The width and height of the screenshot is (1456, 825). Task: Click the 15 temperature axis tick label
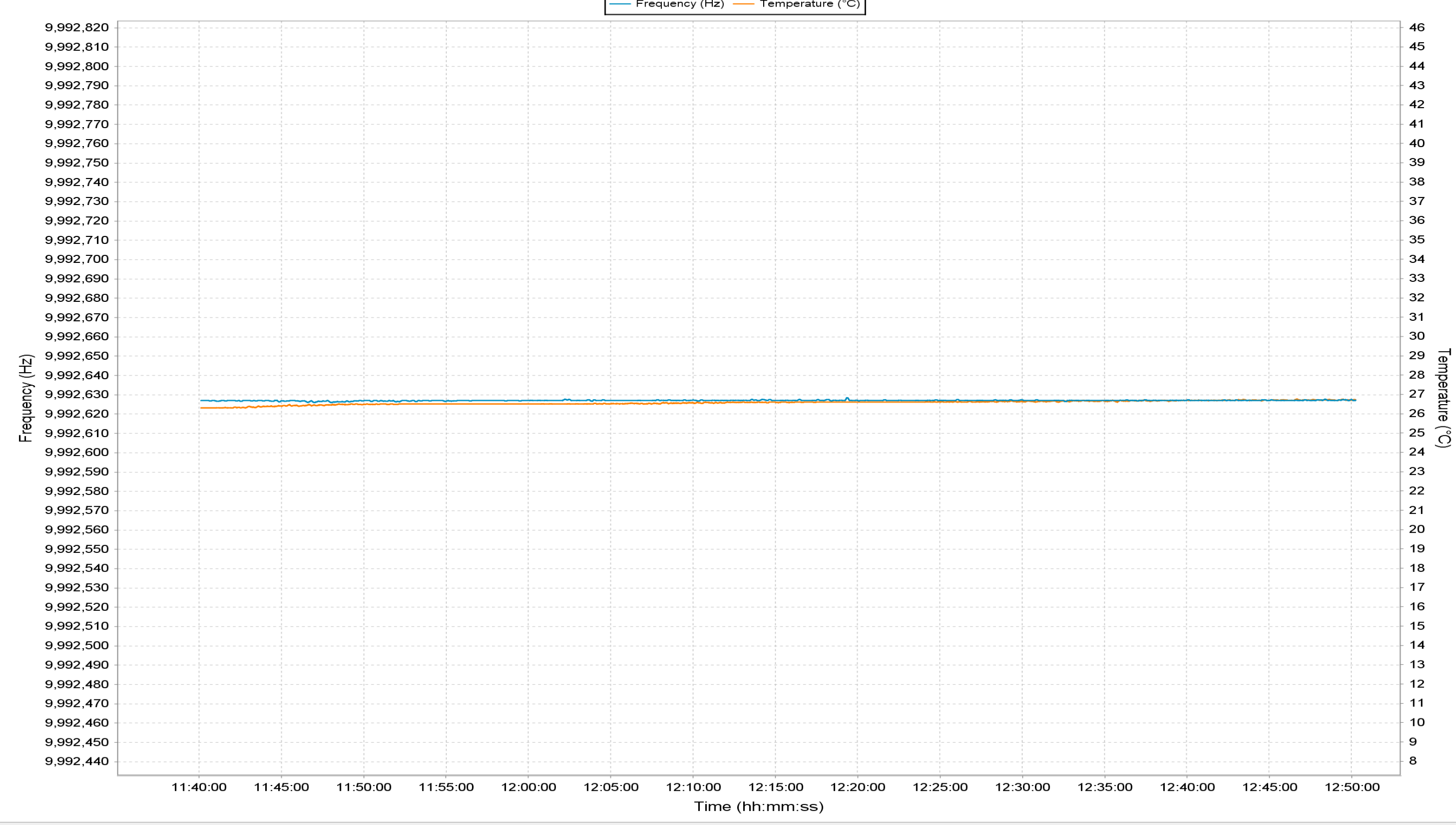pyautogui.click(x=1417, y=626)
